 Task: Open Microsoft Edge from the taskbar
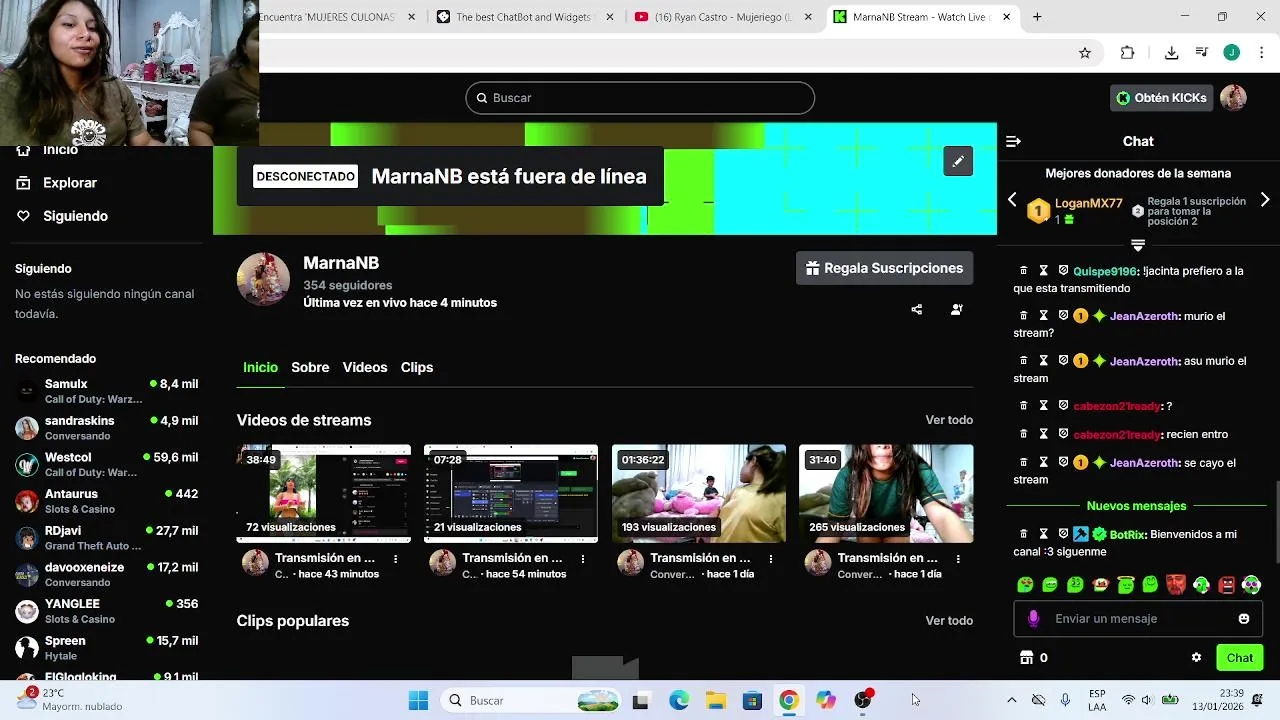coord(679,700)
